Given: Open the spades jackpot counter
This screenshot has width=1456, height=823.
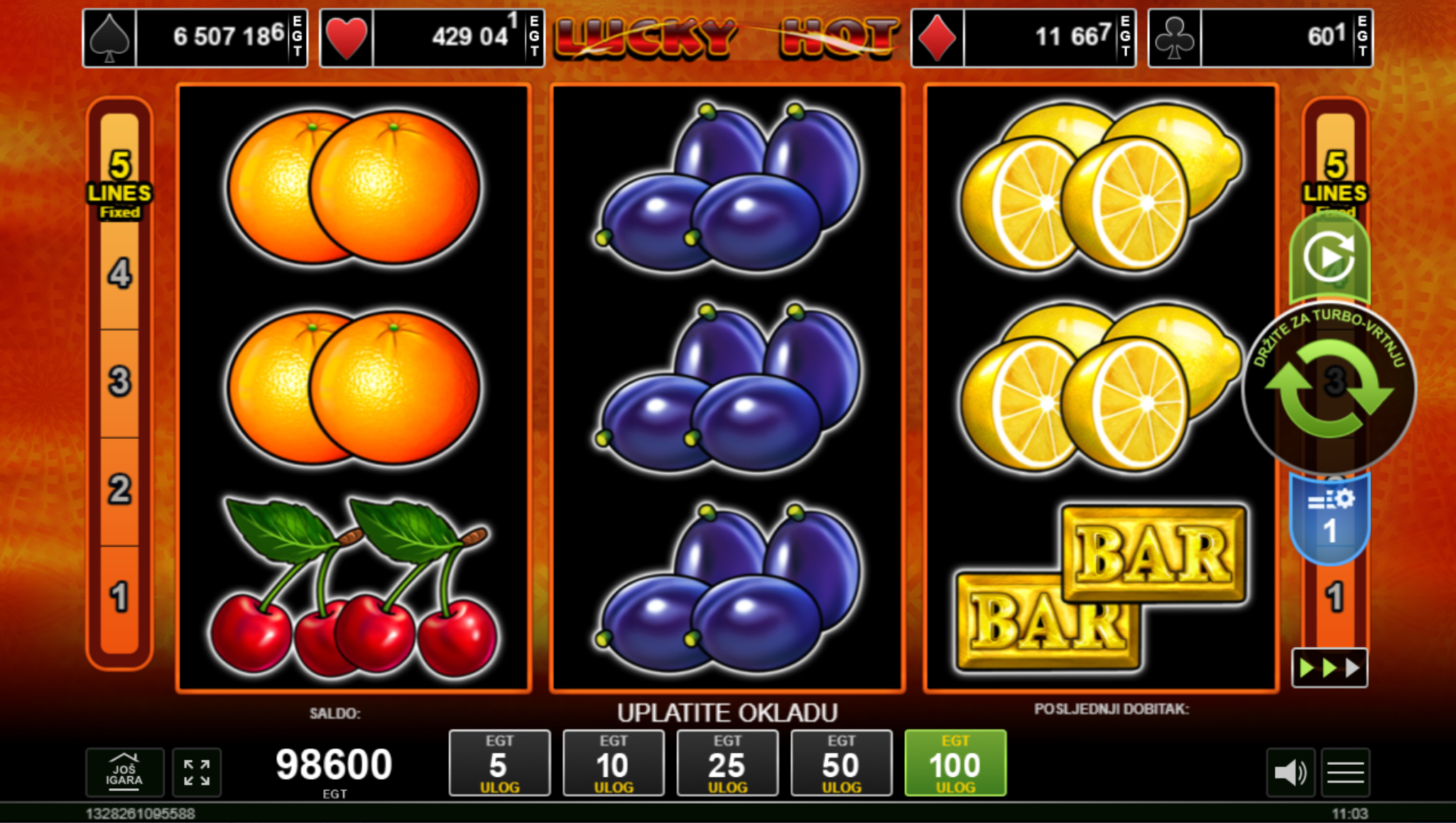Looking at the screenshot, I should (195, 38).
